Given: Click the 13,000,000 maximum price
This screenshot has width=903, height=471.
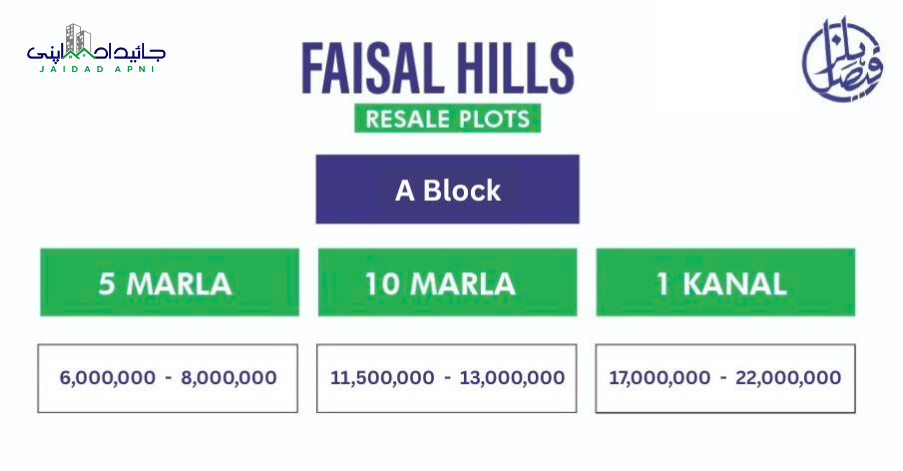Looking at the screenshot, I should coord(513,378).
